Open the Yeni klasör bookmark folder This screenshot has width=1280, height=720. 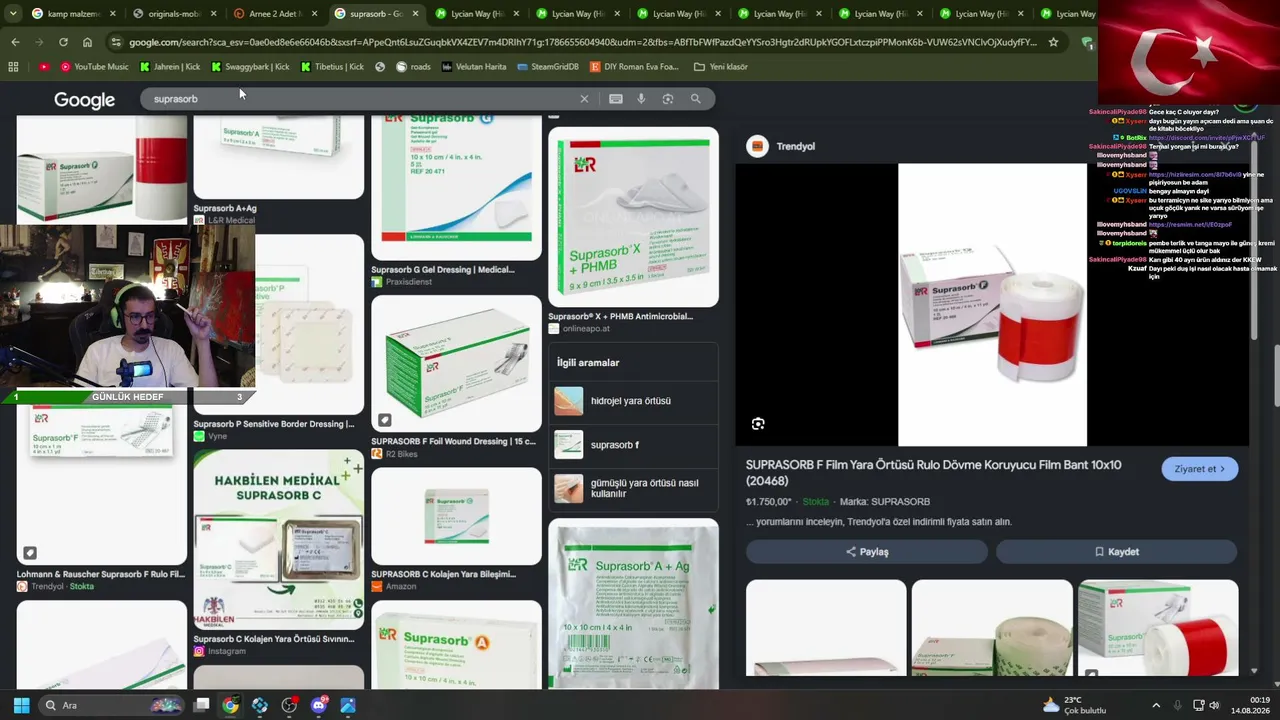(x=720, y=67)
